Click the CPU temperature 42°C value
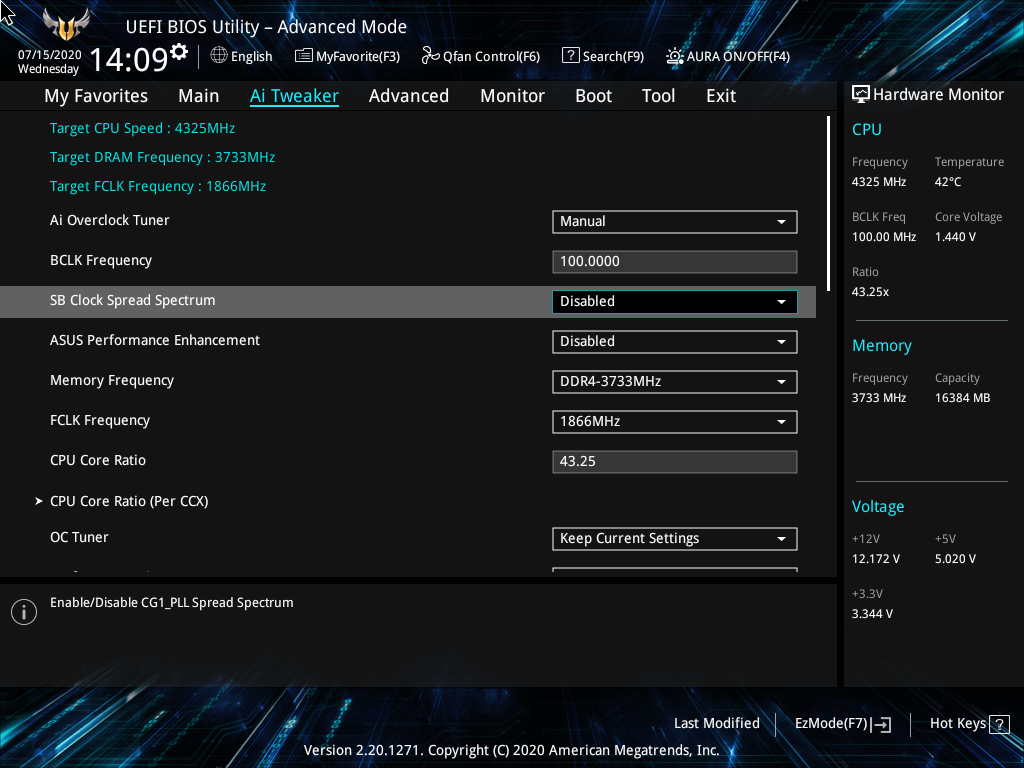Screen dimensions: 1024x768 (948, 182)
